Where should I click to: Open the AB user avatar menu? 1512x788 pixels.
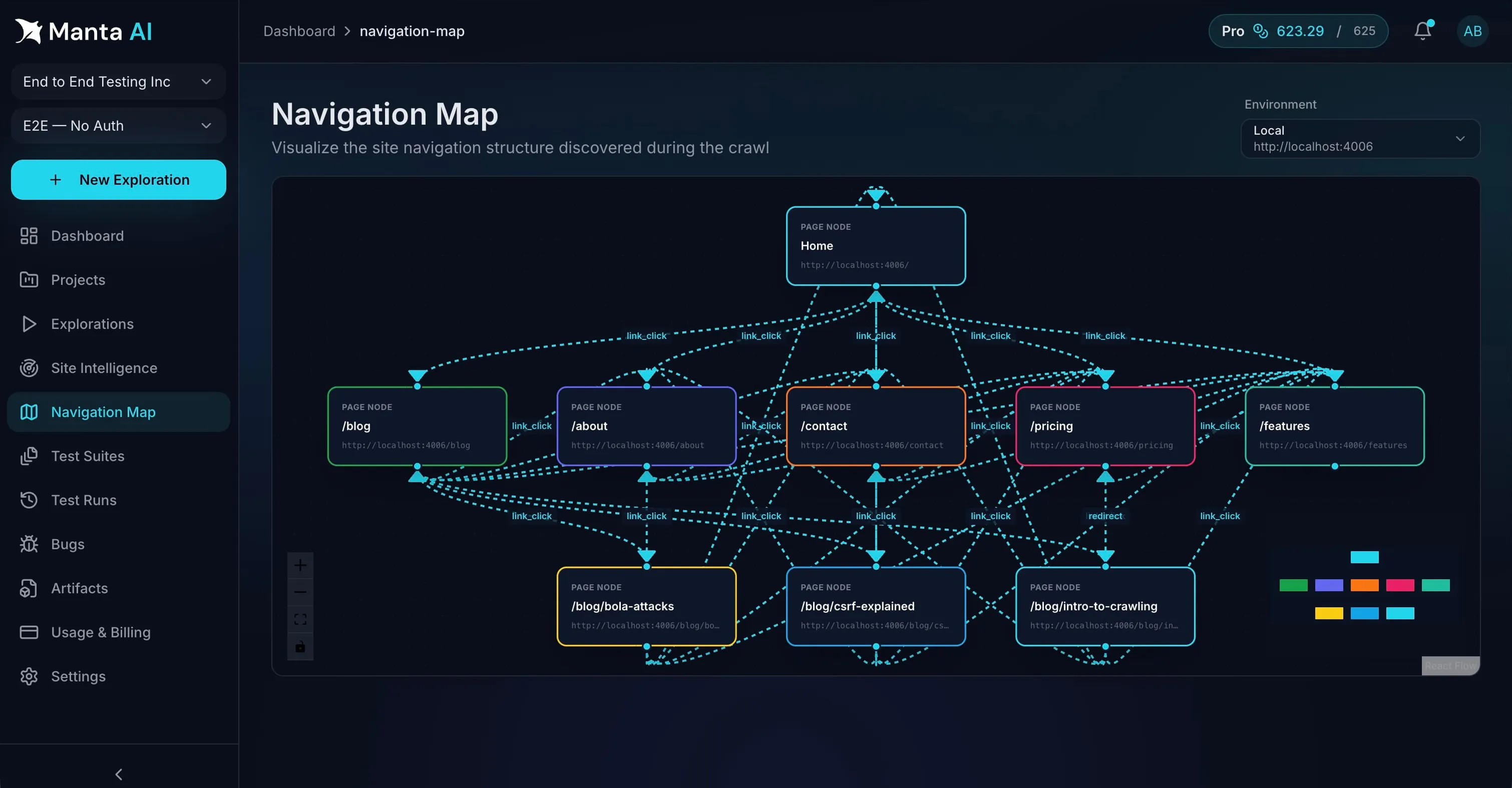[x=1472, y=31]
